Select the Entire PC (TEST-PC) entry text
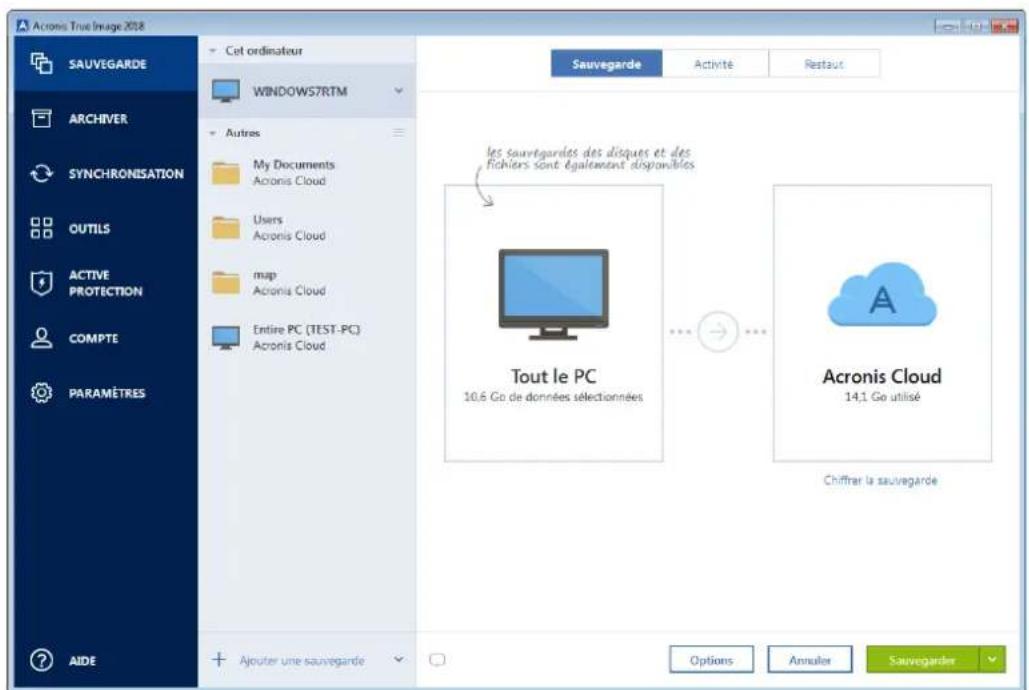This screenshot has width=1029, height=690. click(306, 337)
